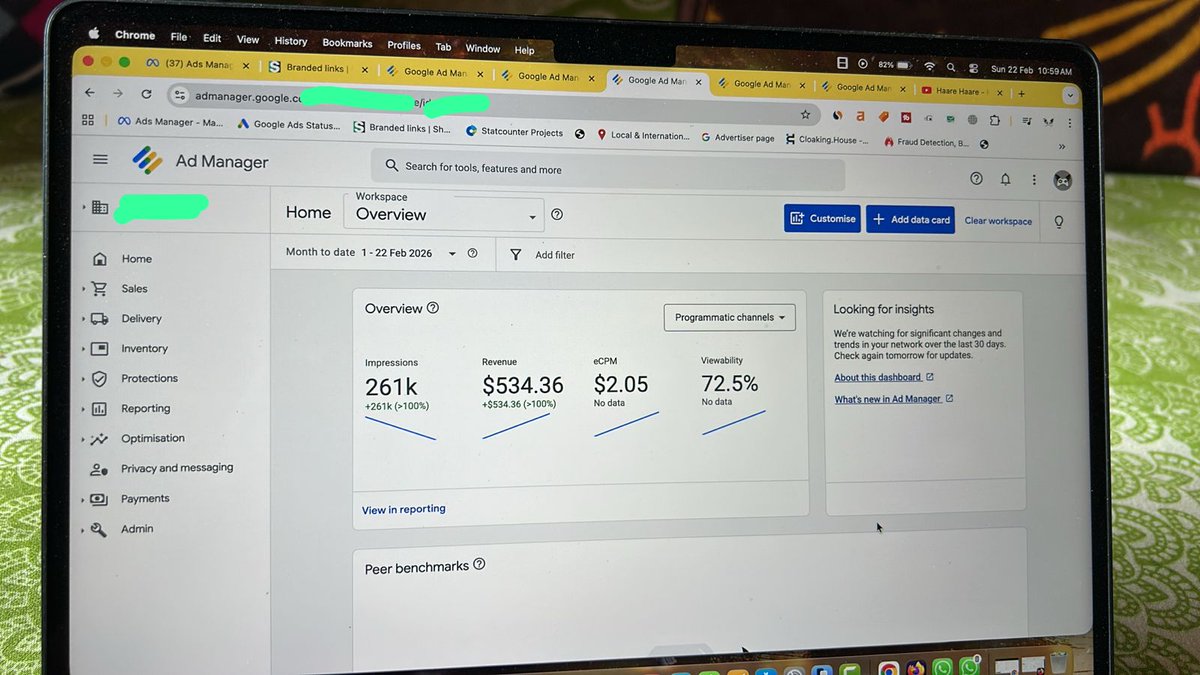The image size is (1200, 675).
Task: Open the Fraud Detection bookmark
Action: click(x=926, y=142)
